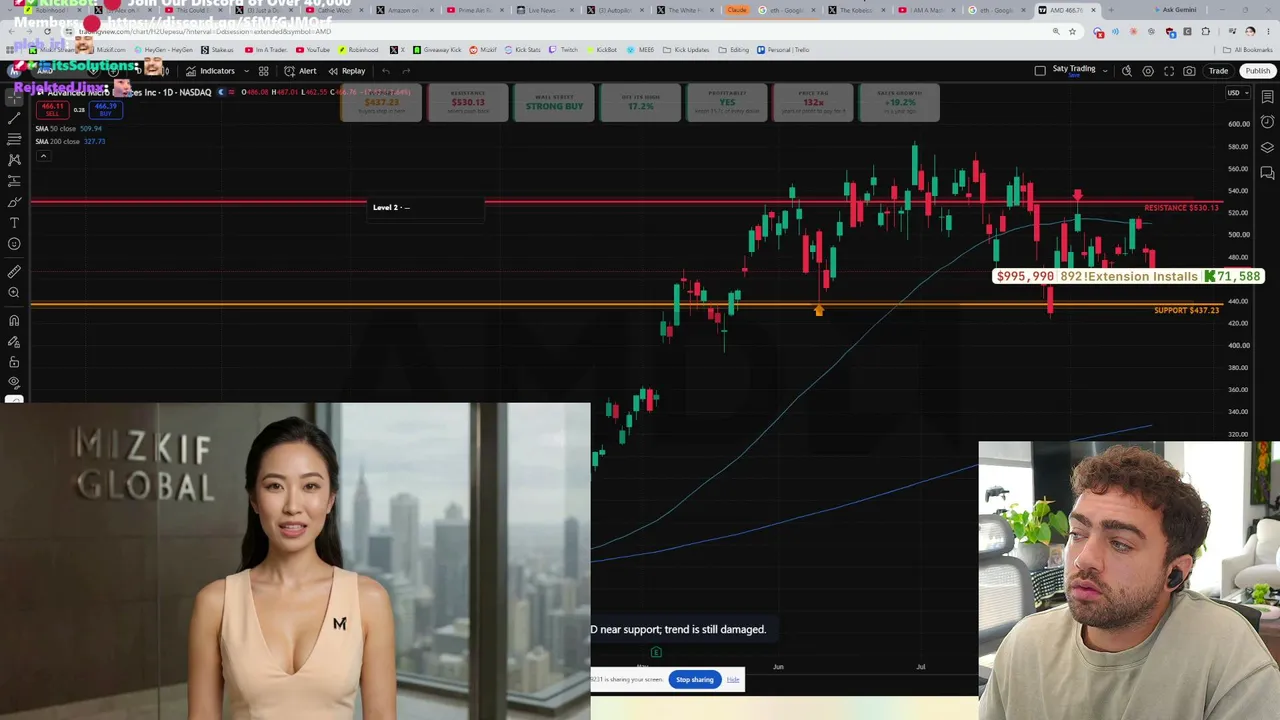Open the YouTube bookmark
Screen dimensions: 1280x720
tap(312, 50)
